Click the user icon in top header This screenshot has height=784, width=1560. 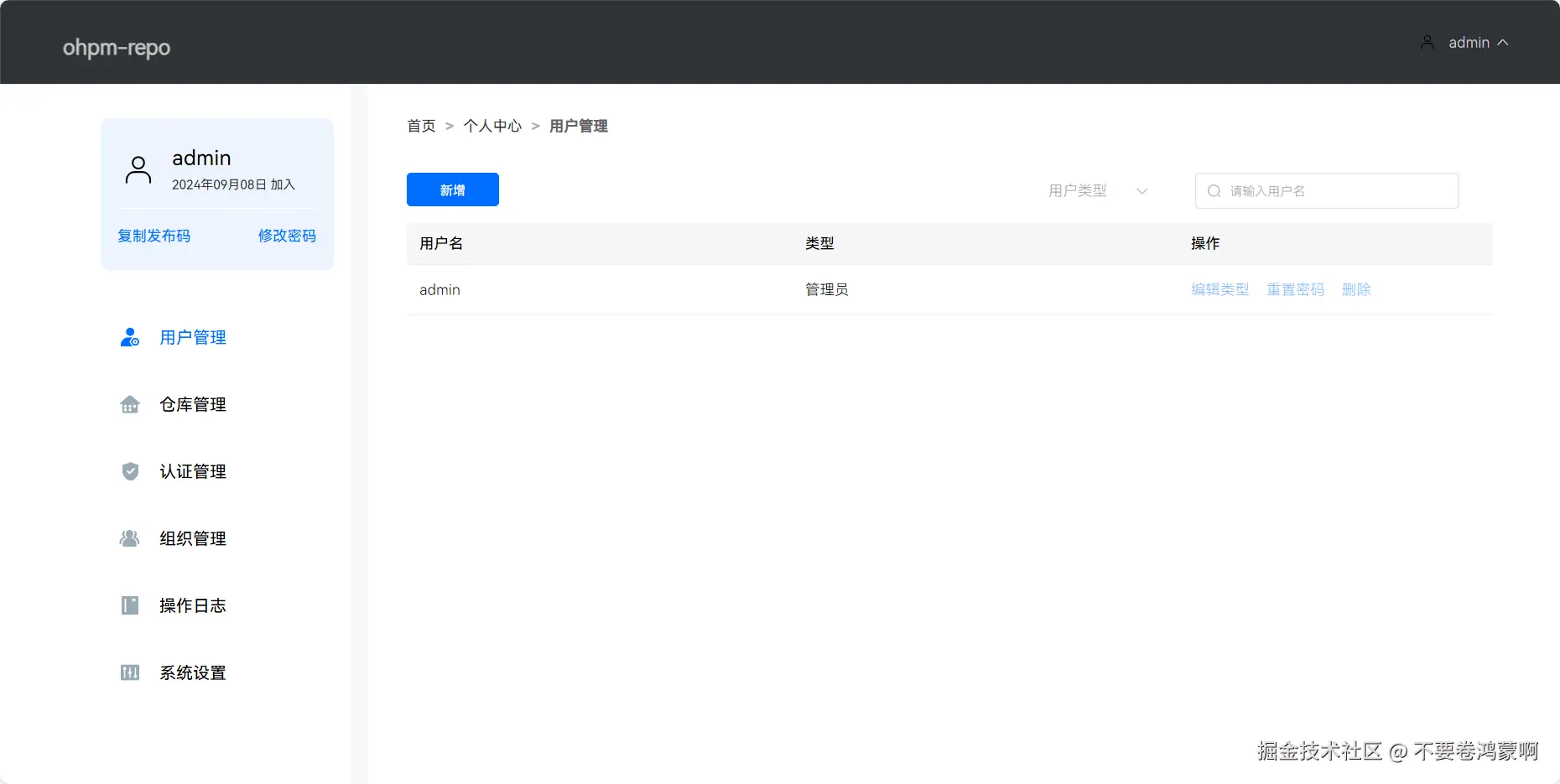pyautogui.click(x=1427, y=43)
